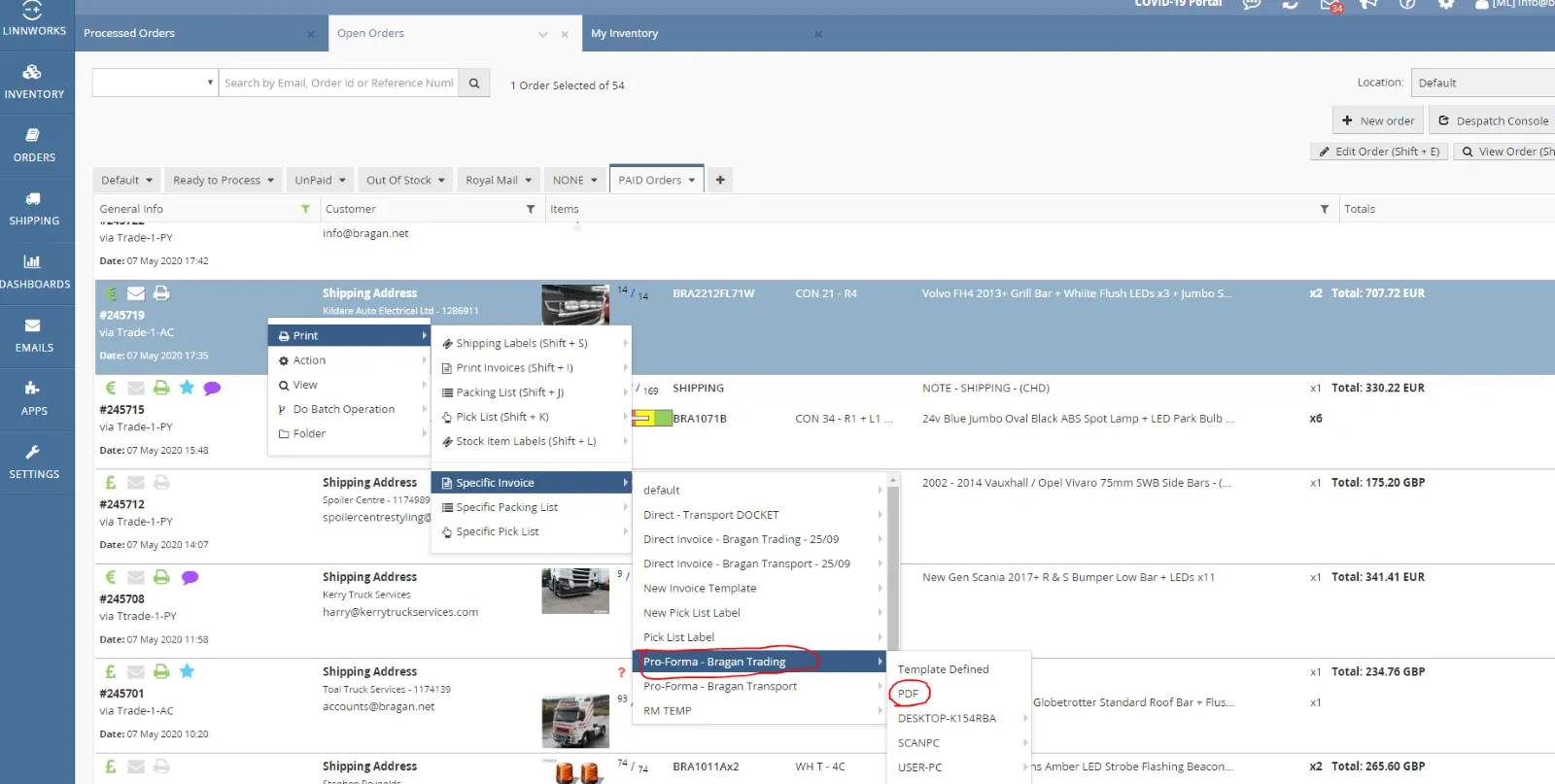The image size is (1555, 784).
Task: Click the sync refresh icon in top bar
Action: click(x=1291, y=4)
